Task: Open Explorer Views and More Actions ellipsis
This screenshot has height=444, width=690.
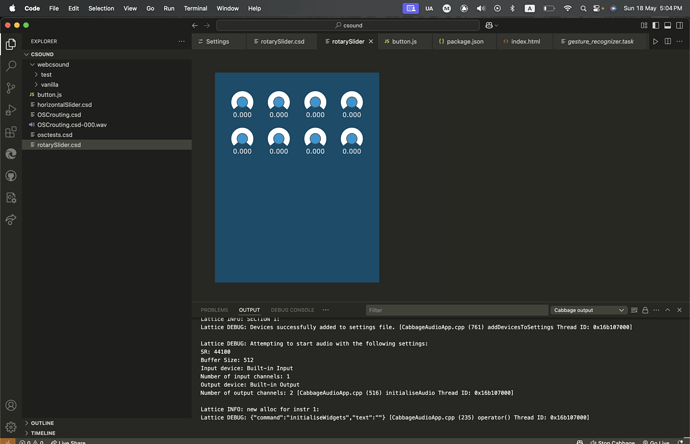Action: click(x=182, y=41)
